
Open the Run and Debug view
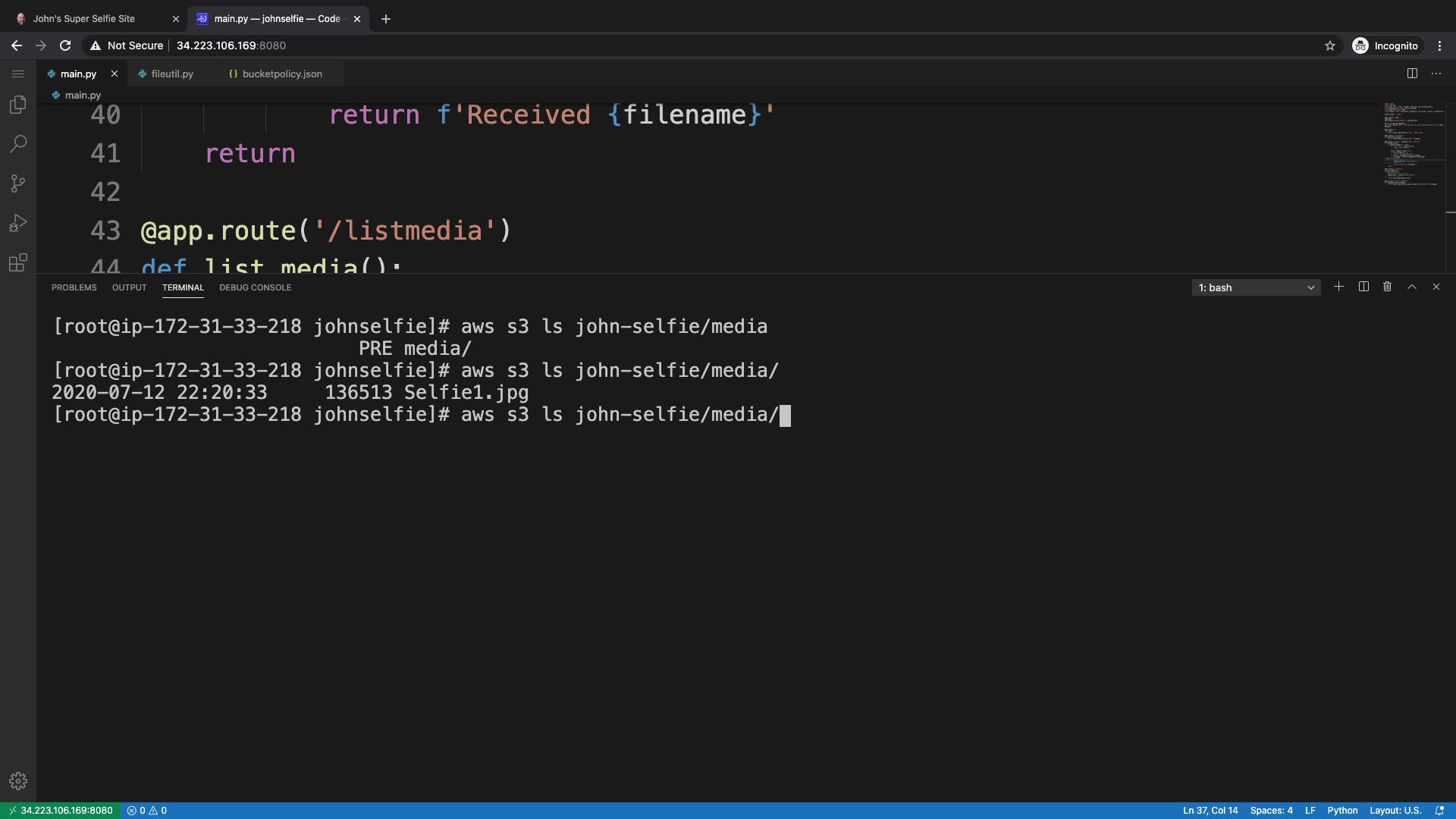click(18, 223)
